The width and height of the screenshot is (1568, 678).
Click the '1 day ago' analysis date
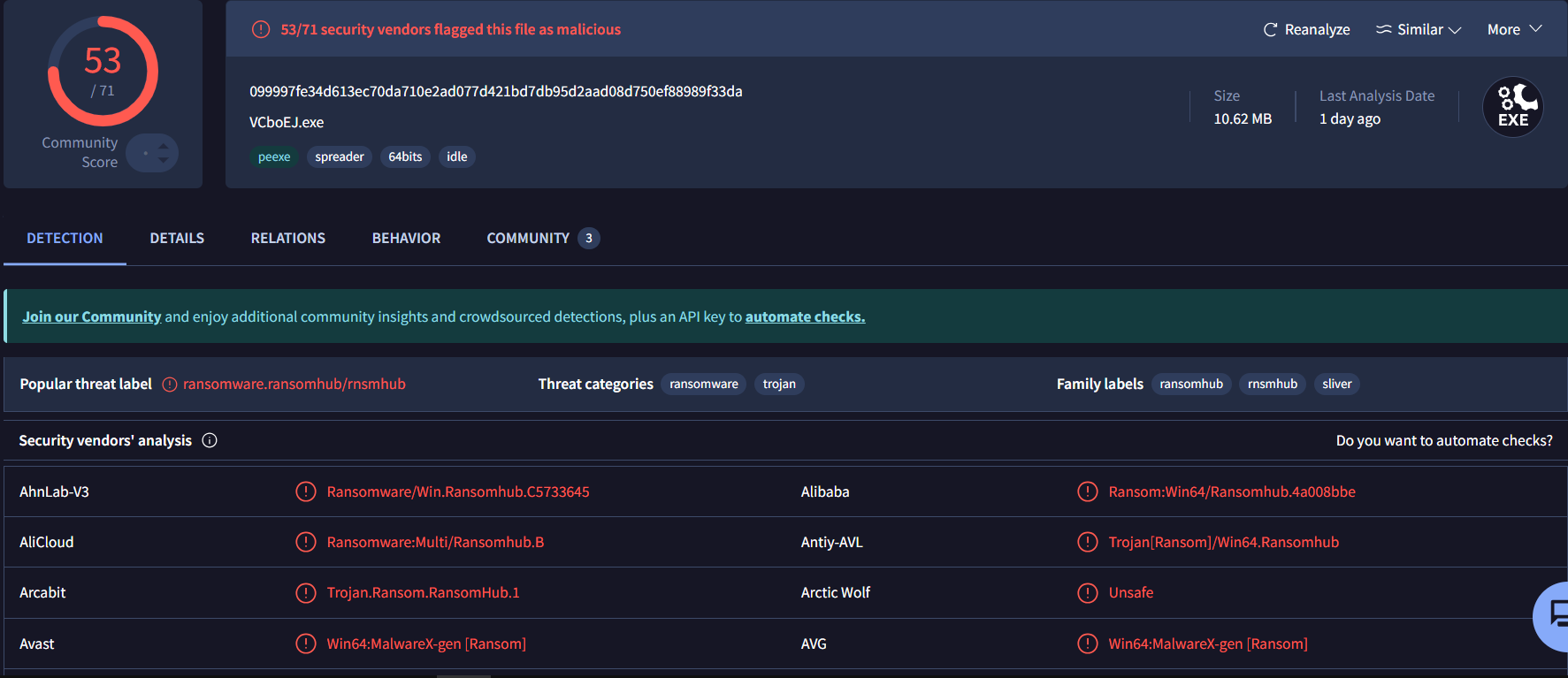pos(1350,119)
